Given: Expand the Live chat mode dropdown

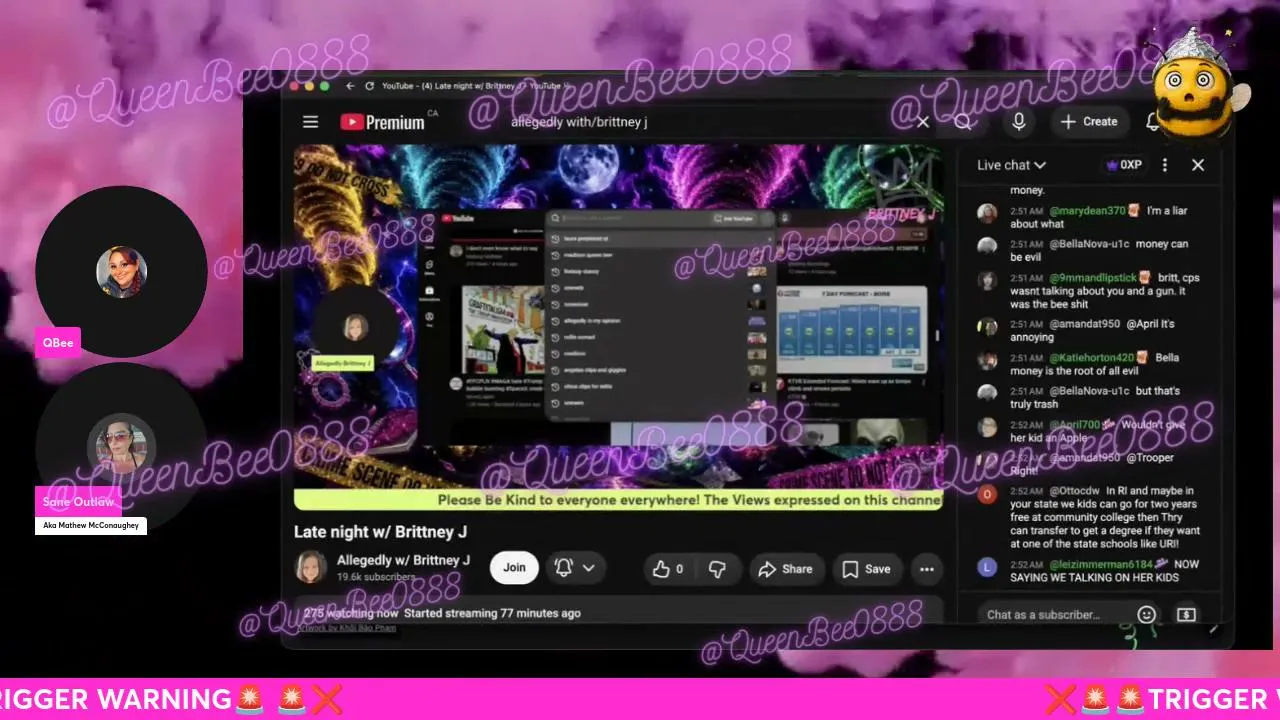Looking at the screenshot, I should point(1011,165).
